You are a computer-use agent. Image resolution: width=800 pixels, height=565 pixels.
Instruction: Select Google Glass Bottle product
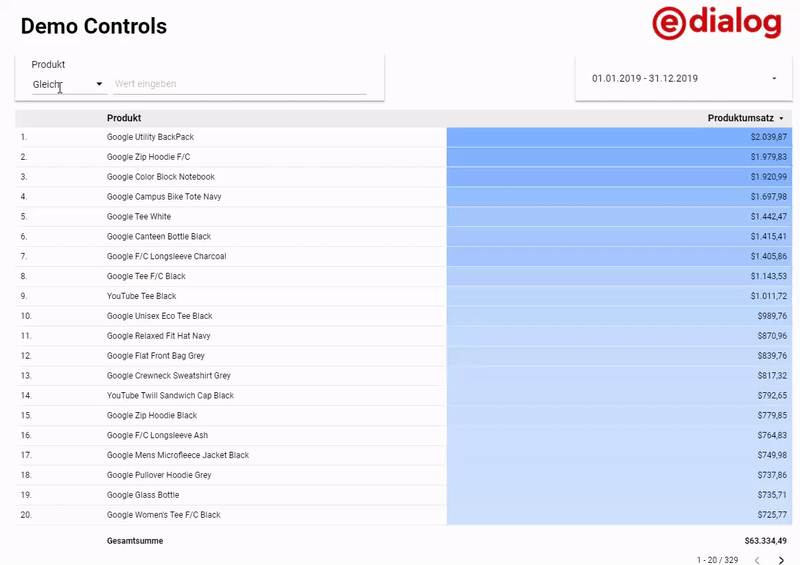click(143, 495)
